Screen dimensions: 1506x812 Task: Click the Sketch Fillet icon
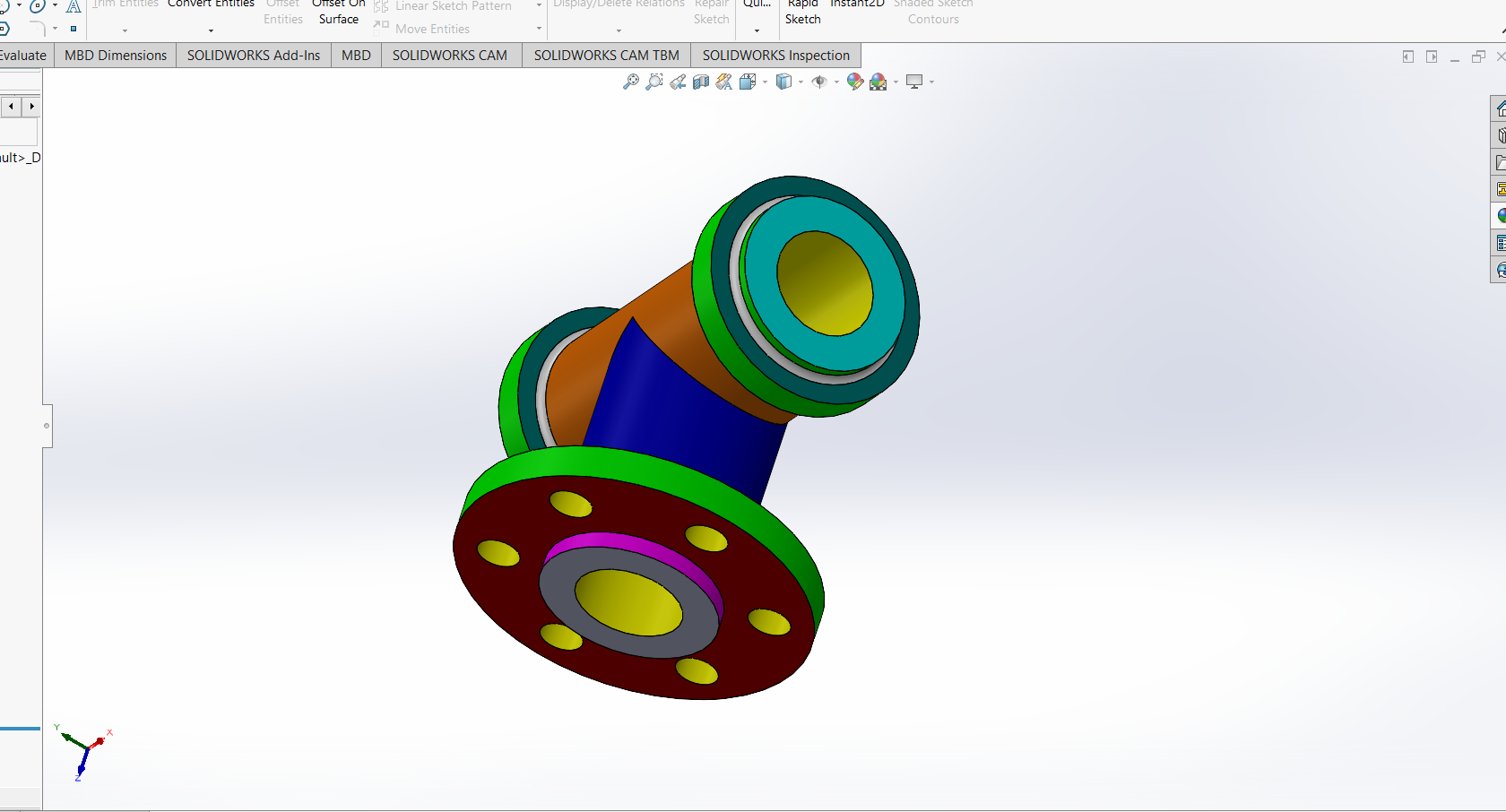38,29
